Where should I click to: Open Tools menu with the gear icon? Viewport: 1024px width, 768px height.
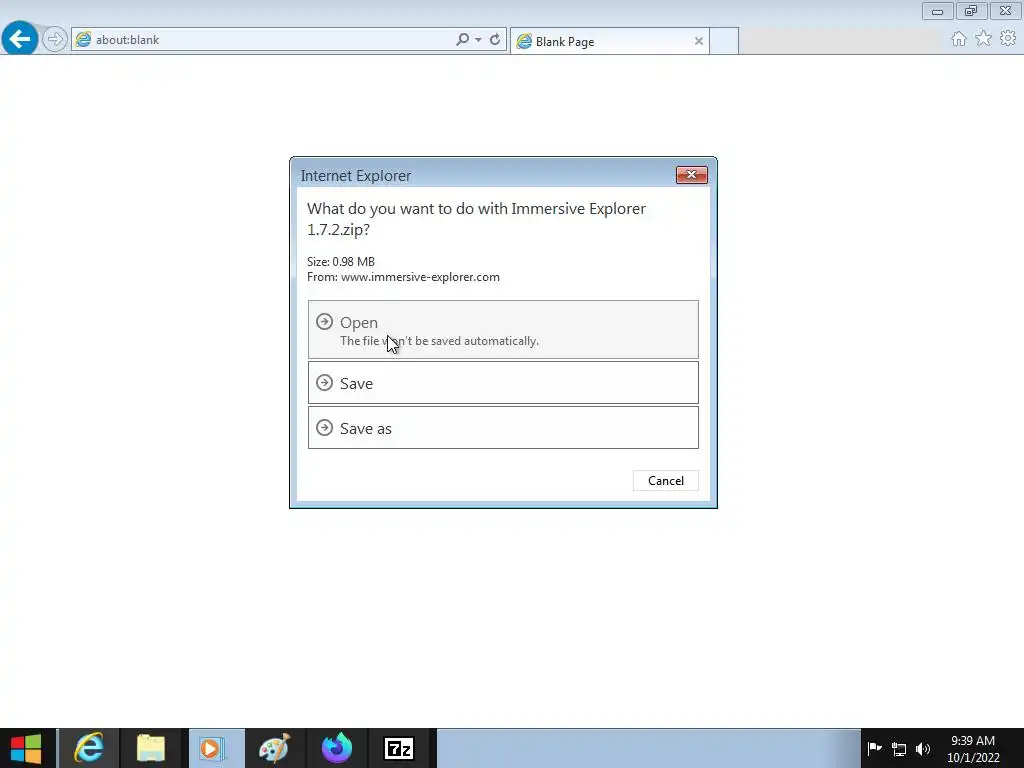click(1008, 39)
